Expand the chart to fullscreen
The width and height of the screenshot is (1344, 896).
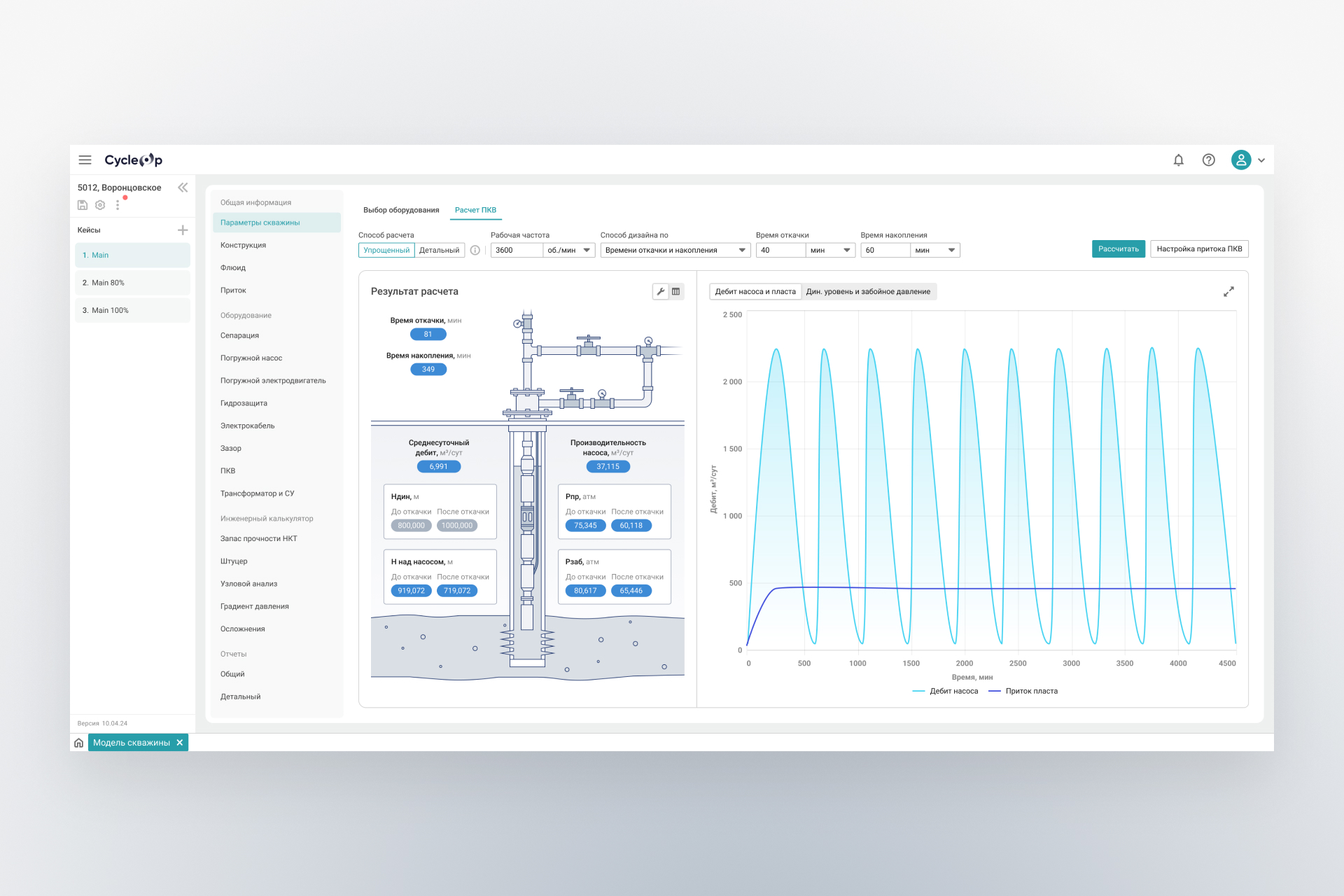point(1228,291)
